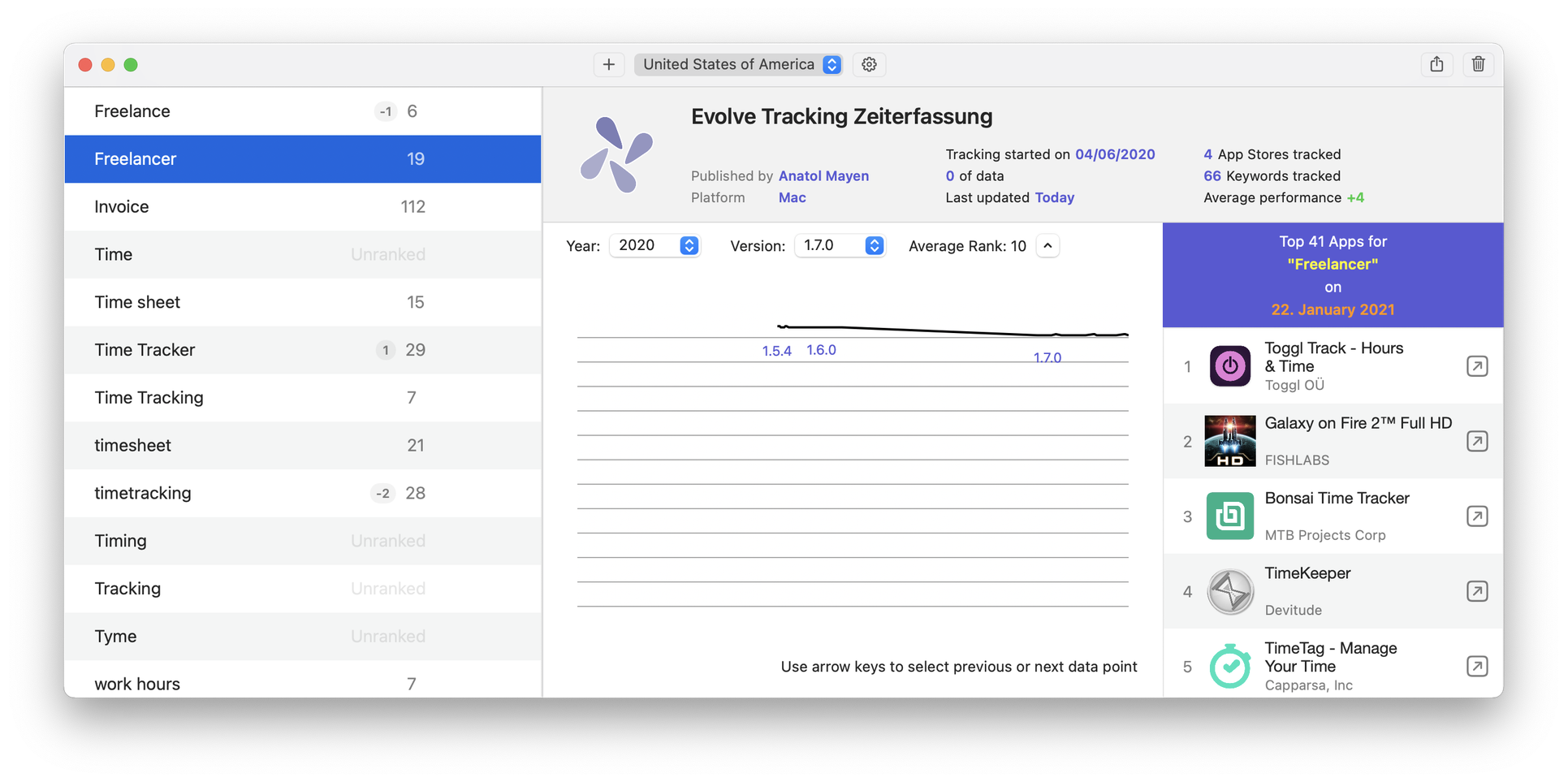
Task: Click the TimeKeeper app icon
Action: click(1229, 591)
